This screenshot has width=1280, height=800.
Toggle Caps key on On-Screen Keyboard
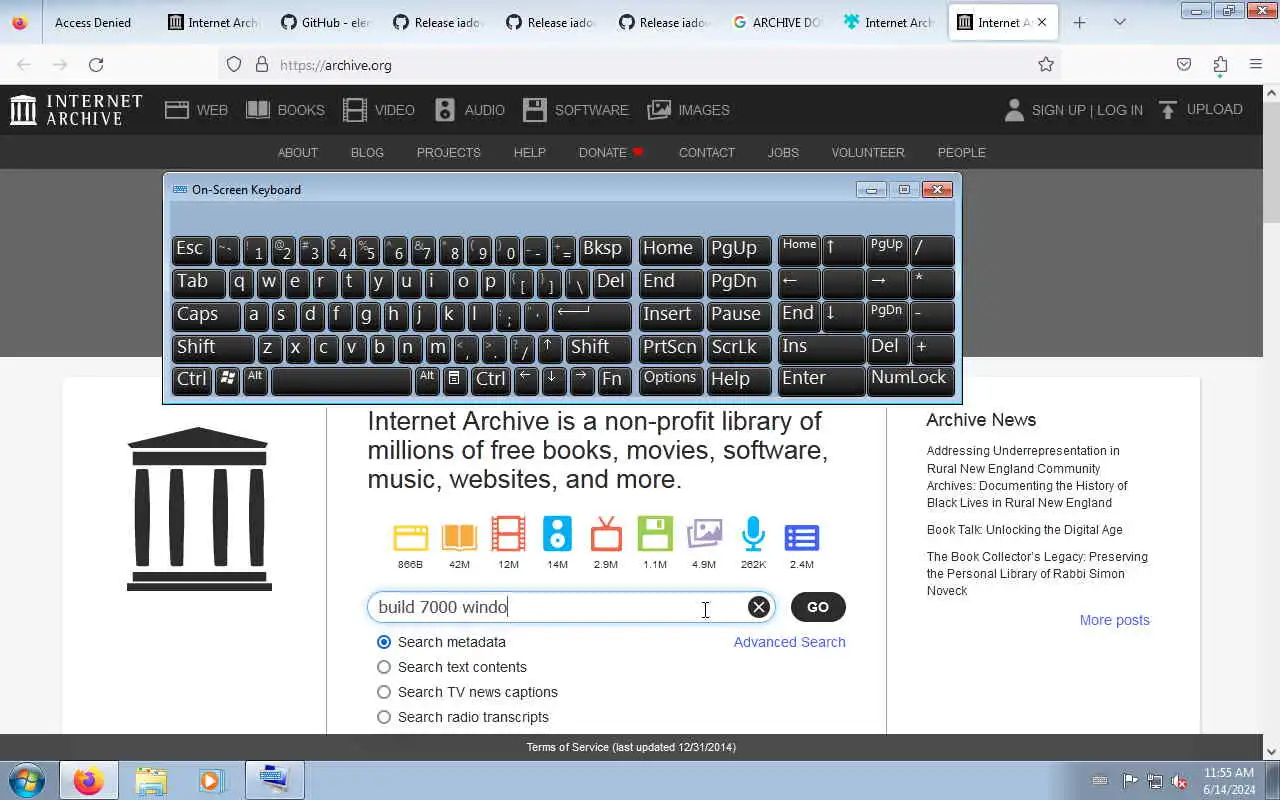coord(206,315)
